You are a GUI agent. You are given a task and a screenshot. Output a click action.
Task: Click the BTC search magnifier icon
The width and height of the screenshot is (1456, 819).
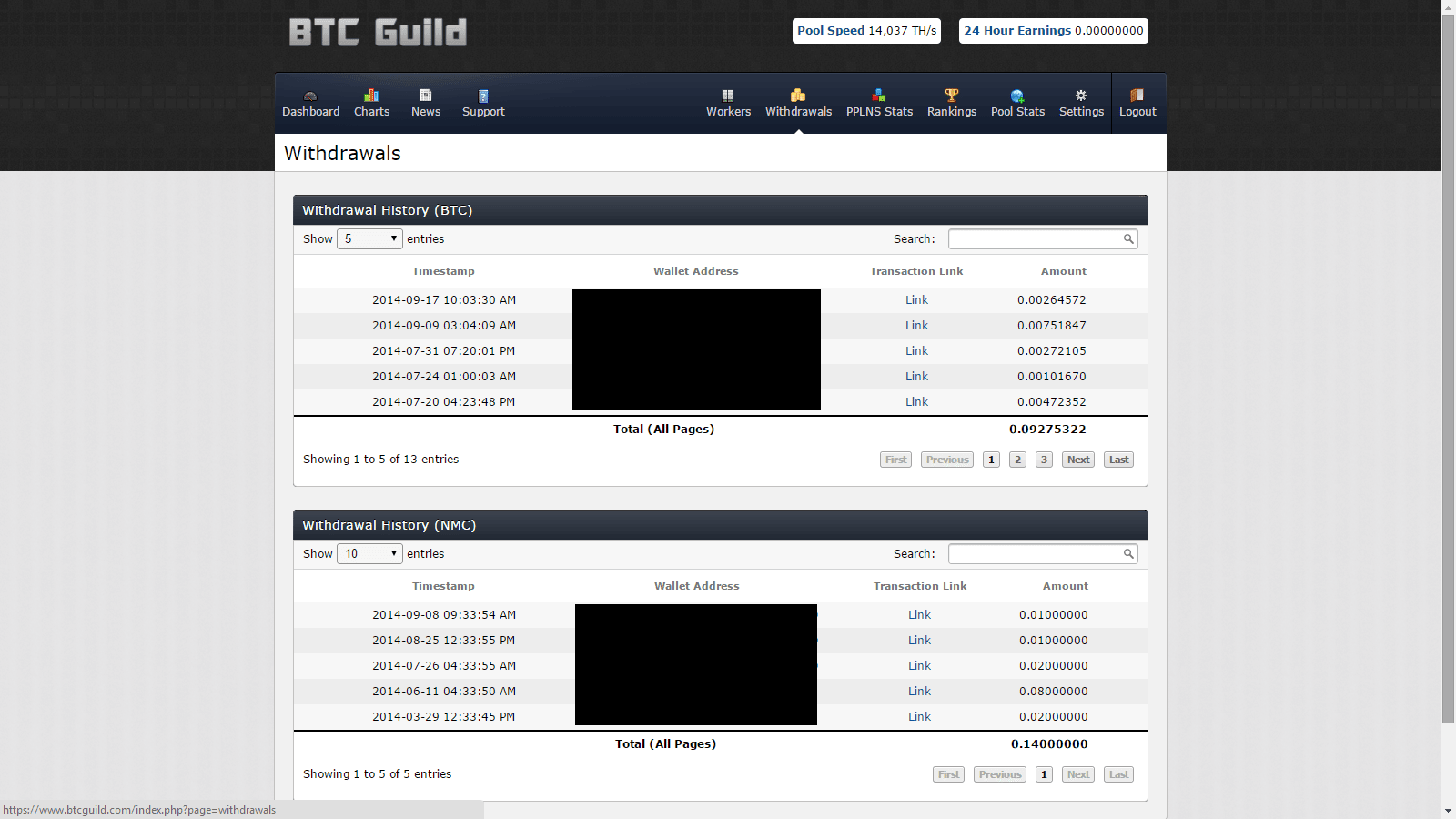coord(1128,239)
